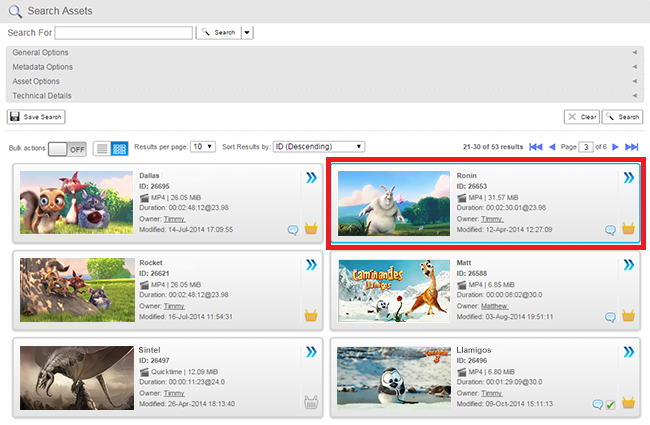Open the Ronin asset's double-arrow menu
The image size is (650, 425).
click(x=628, y=178)
